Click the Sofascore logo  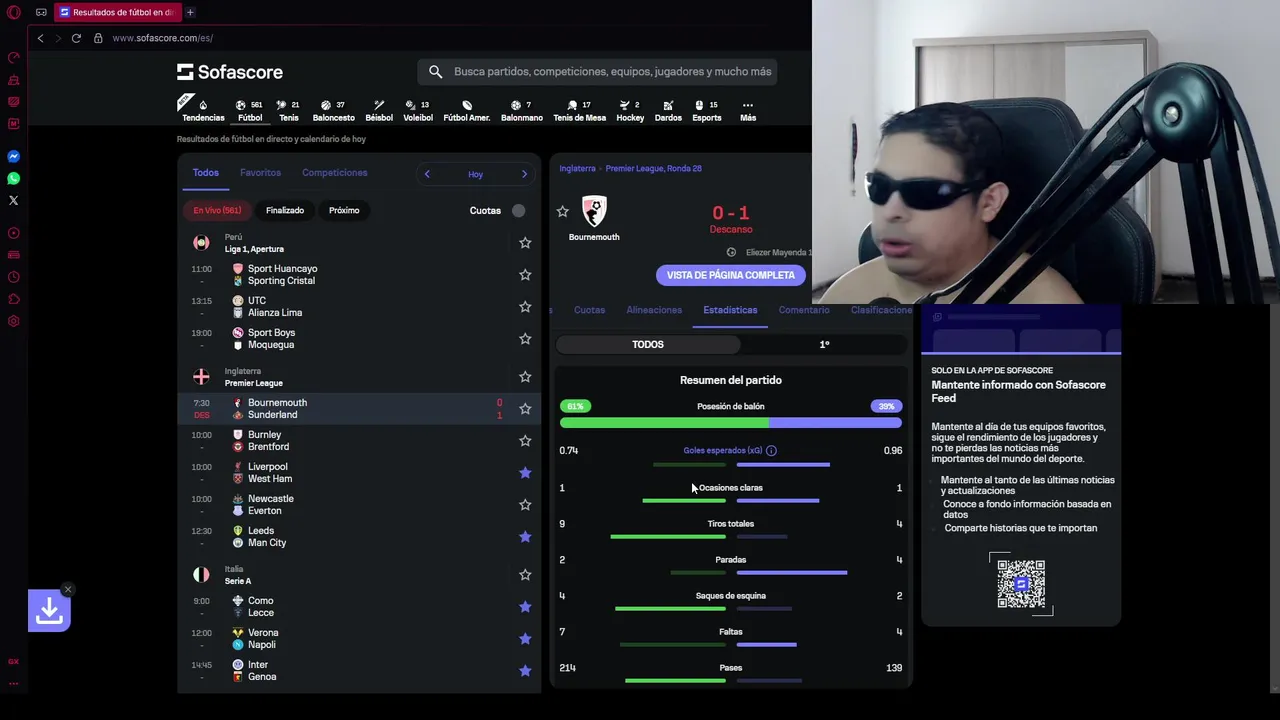[x=230, y=72]
